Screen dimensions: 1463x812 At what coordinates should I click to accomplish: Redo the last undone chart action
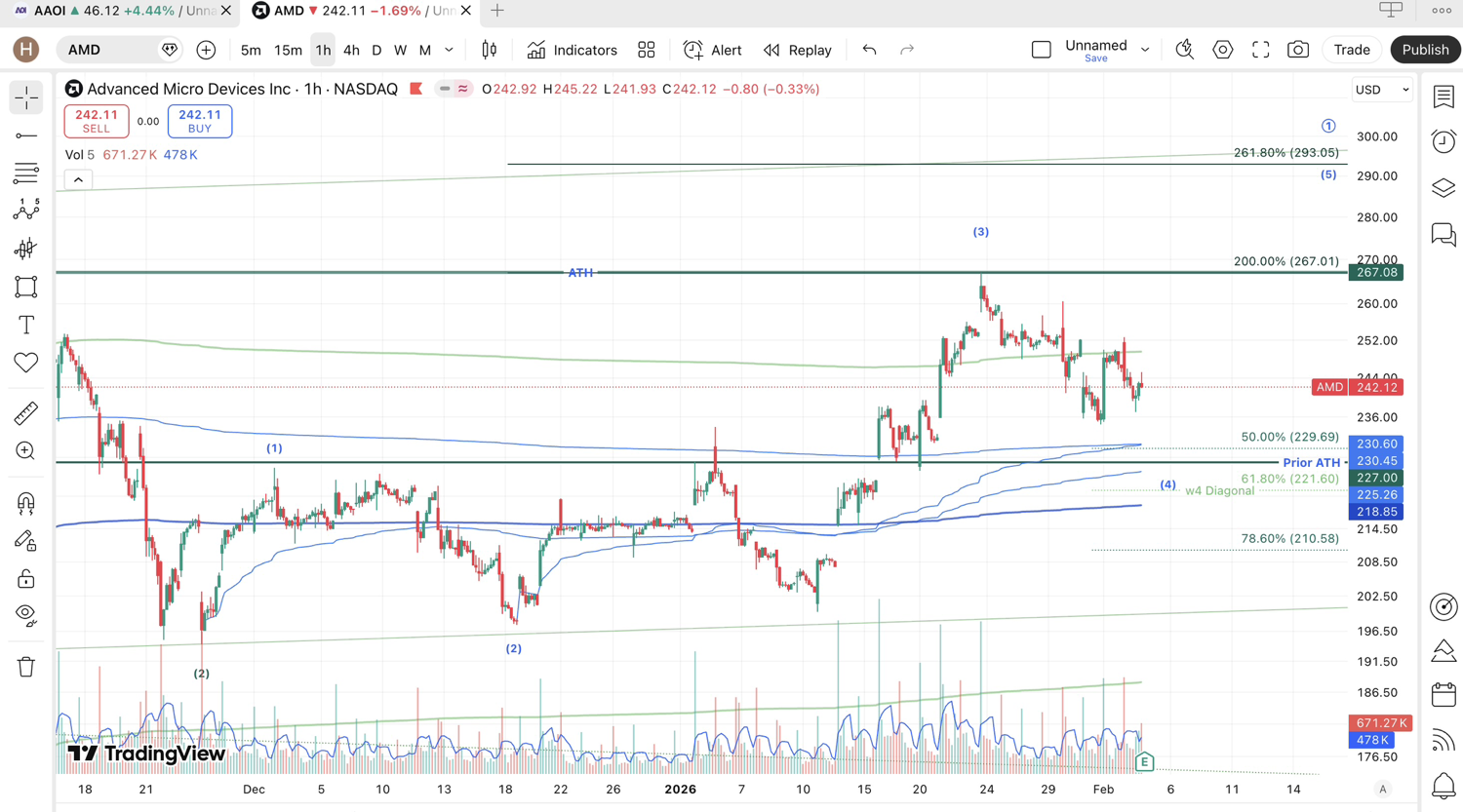tap(907, 50)
